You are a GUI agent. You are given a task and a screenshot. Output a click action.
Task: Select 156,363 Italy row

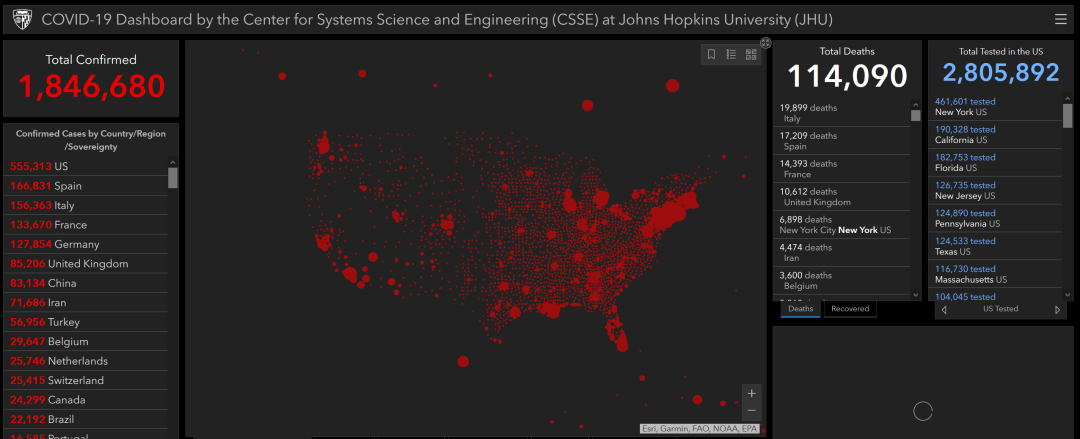point(85,205)
